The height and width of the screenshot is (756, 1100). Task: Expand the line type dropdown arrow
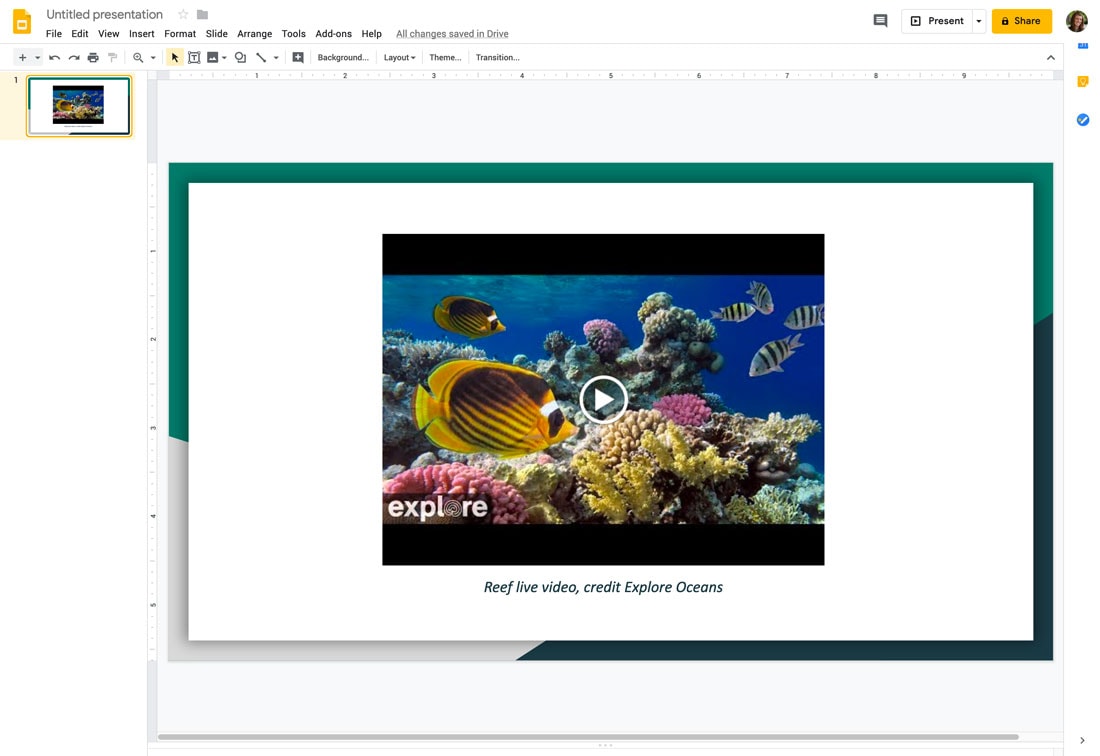click(276, 58)
